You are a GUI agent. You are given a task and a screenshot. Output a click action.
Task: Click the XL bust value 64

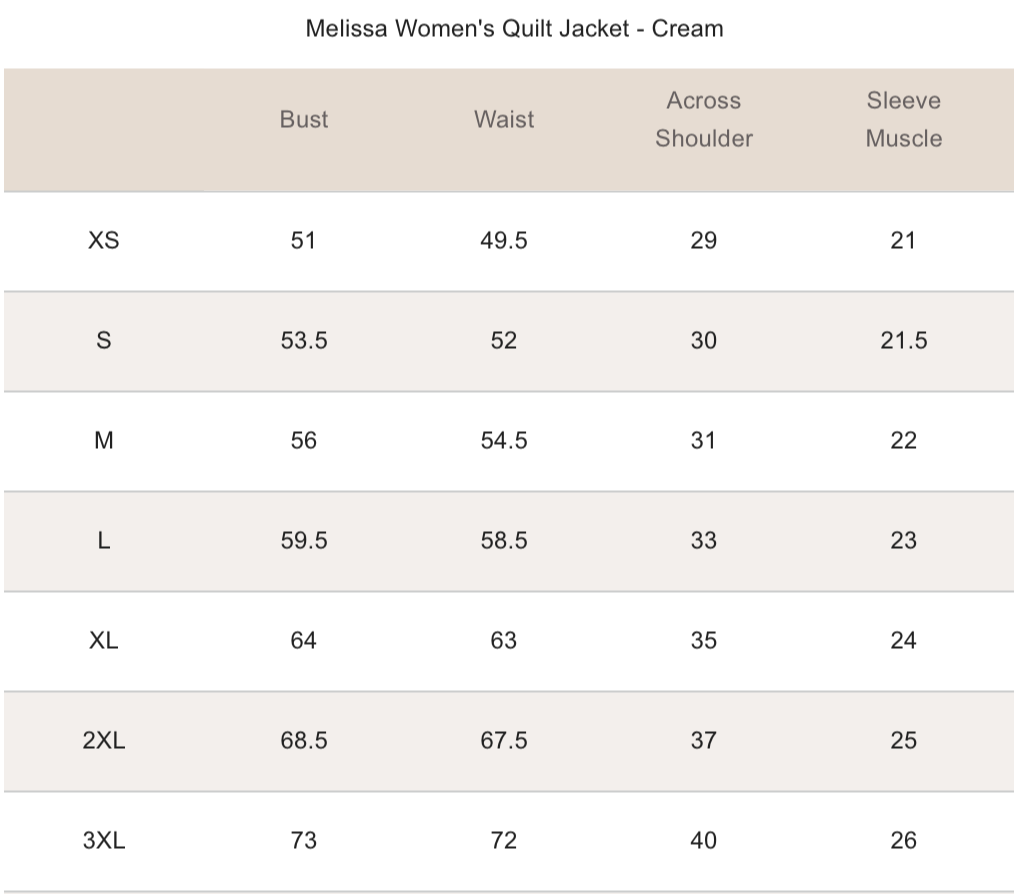click(303, 641)
